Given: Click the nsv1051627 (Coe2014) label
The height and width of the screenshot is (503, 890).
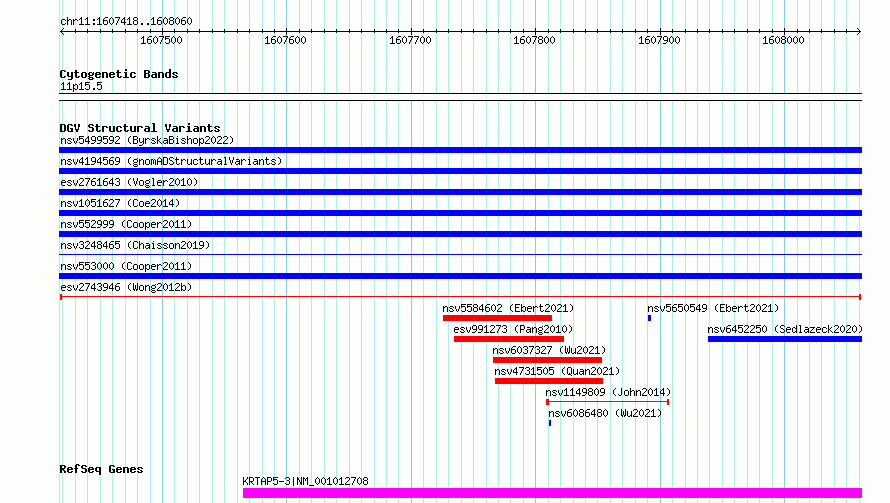Looking at the screenshot, I should click(120, 203).
